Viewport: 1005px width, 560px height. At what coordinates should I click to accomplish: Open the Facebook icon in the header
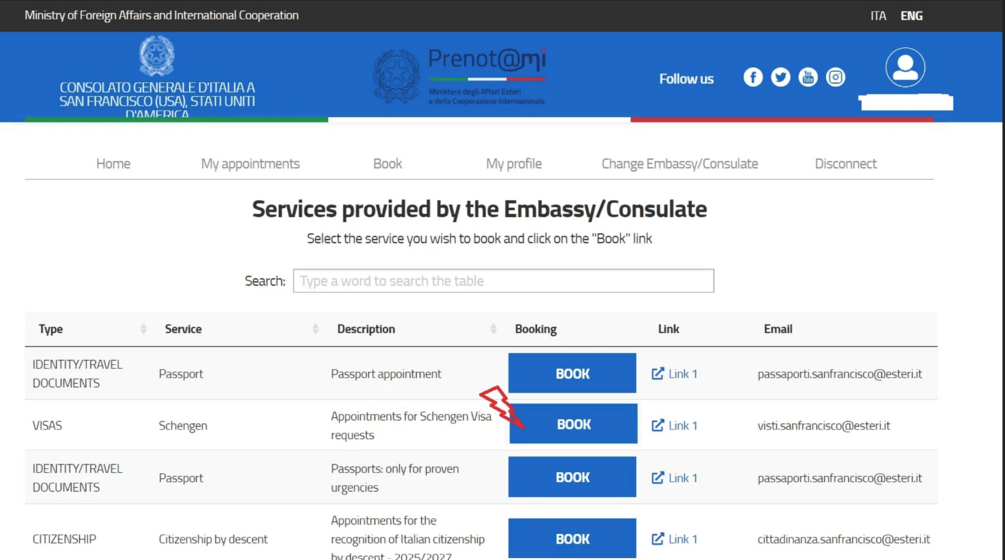(x=753, y=77)
